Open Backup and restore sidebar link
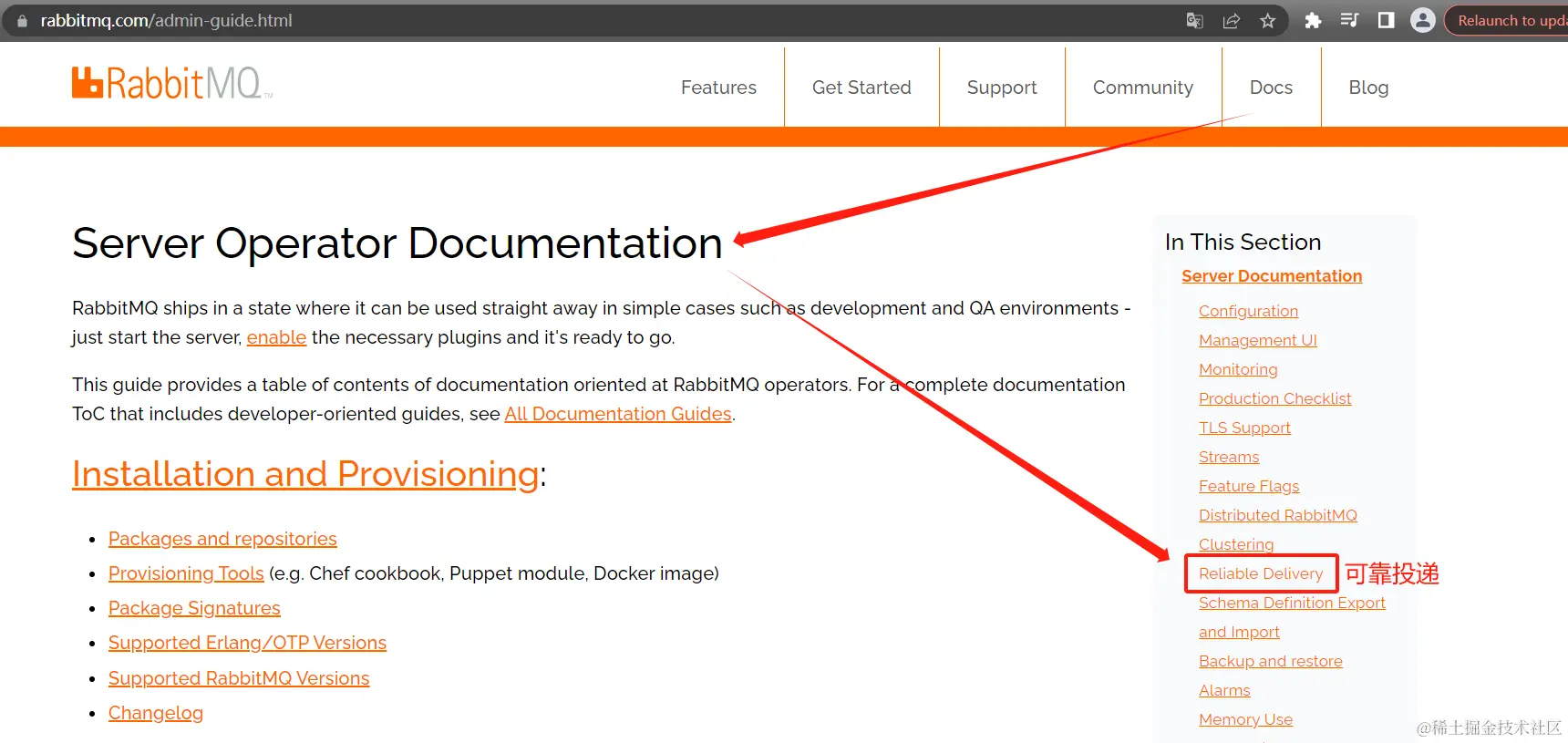 click(1271, 661)
